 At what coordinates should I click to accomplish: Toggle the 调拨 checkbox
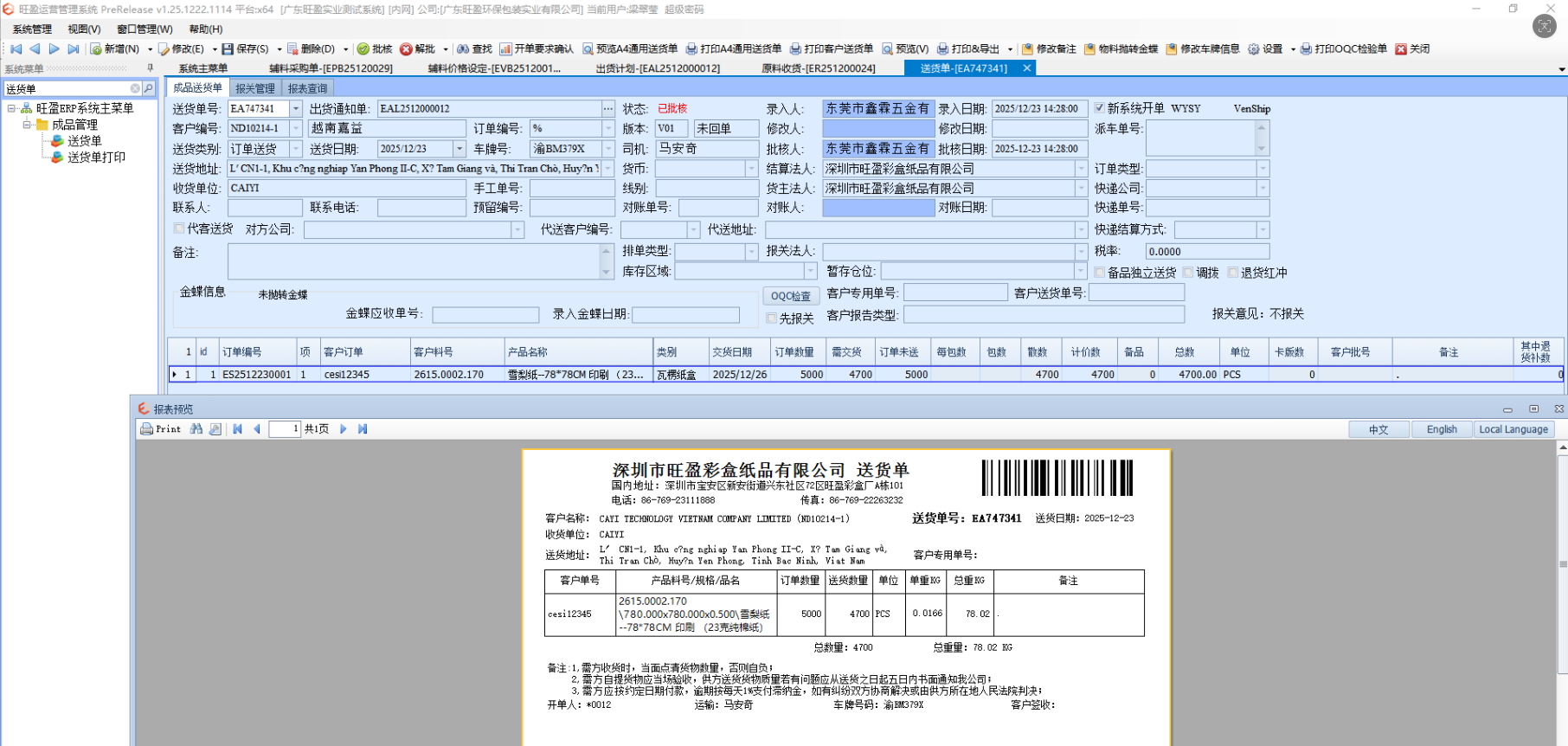[x=1188, y=273]
